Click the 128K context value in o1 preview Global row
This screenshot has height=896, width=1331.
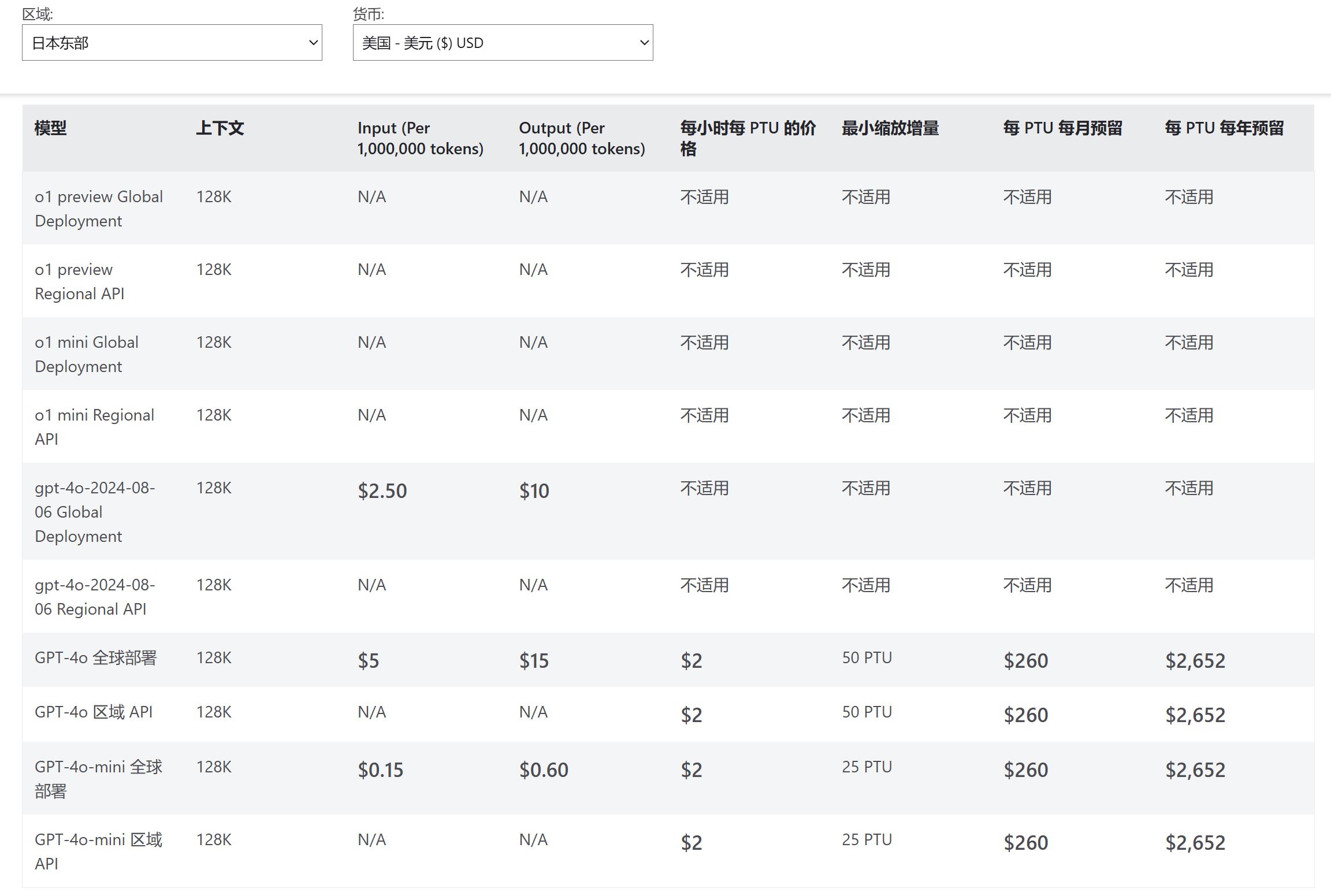(214, 197)
